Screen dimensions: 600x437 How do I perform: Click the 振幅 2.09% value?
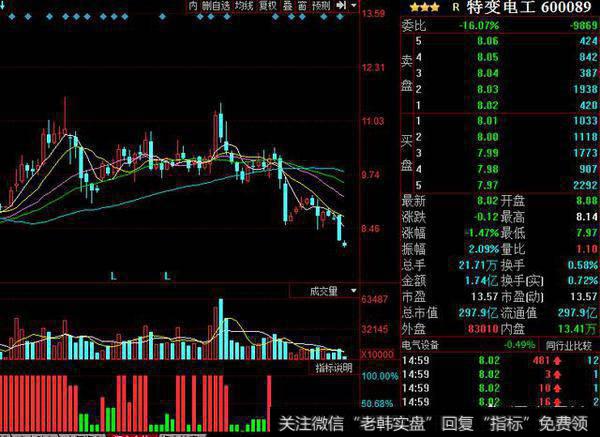pyautogui.click(x=484, y=249)
